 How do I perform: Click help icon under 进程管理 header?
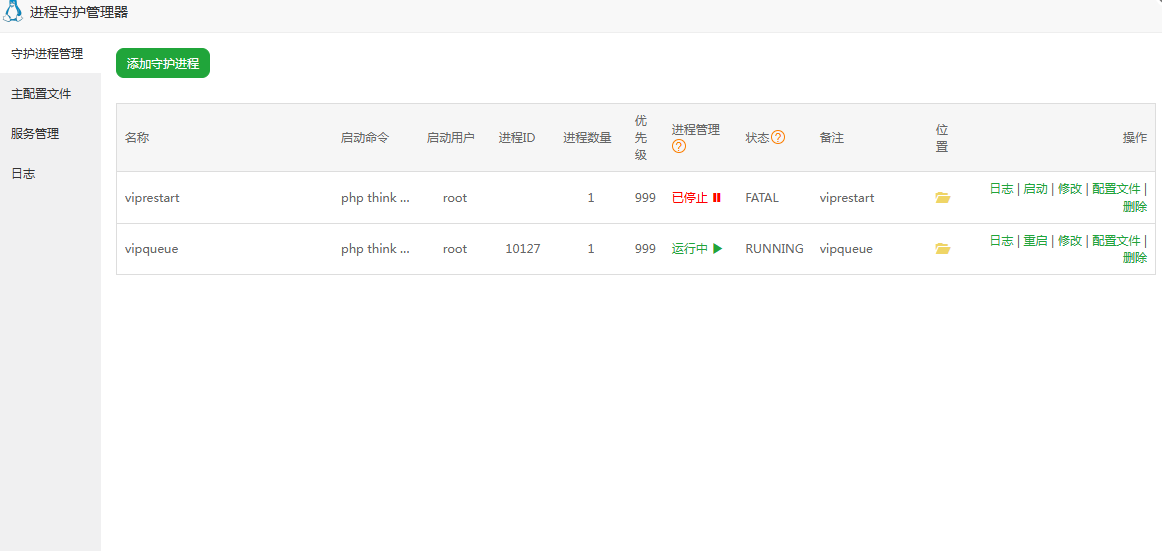tap(679, 146)
